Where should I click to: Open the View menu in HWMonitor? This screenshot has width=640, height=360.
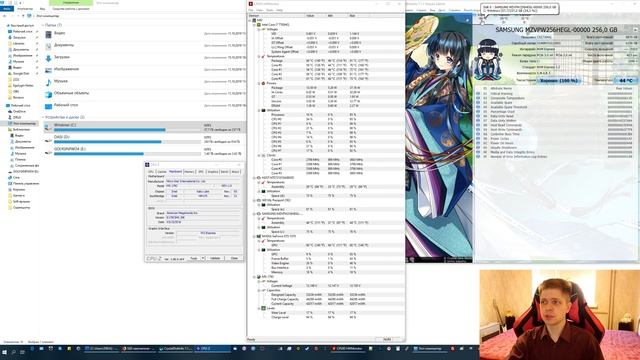pyautogui.click(x=260, y=10)
